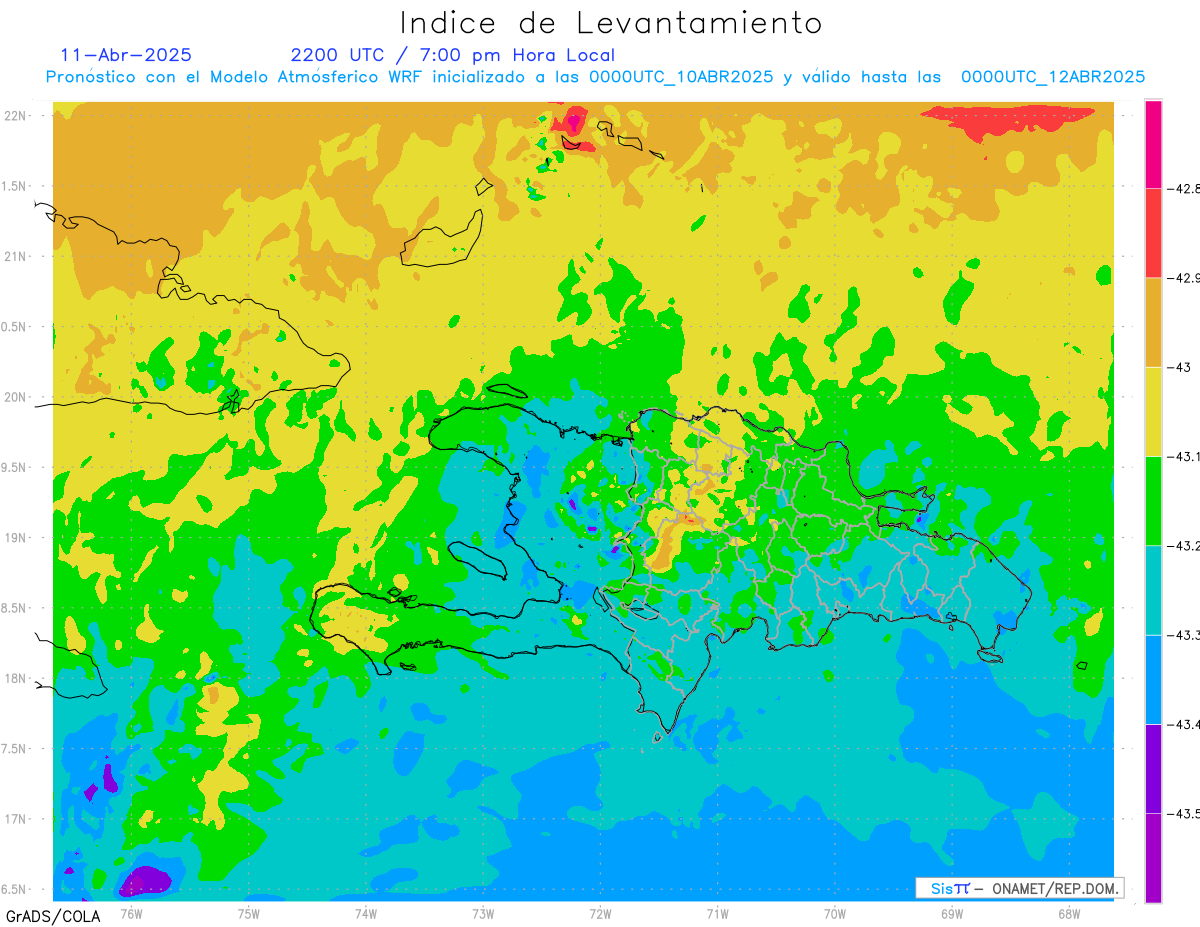Screen dimensions: 1200x927
Task: Click the '19N' latitude label
Action: (x=16, y=538)
